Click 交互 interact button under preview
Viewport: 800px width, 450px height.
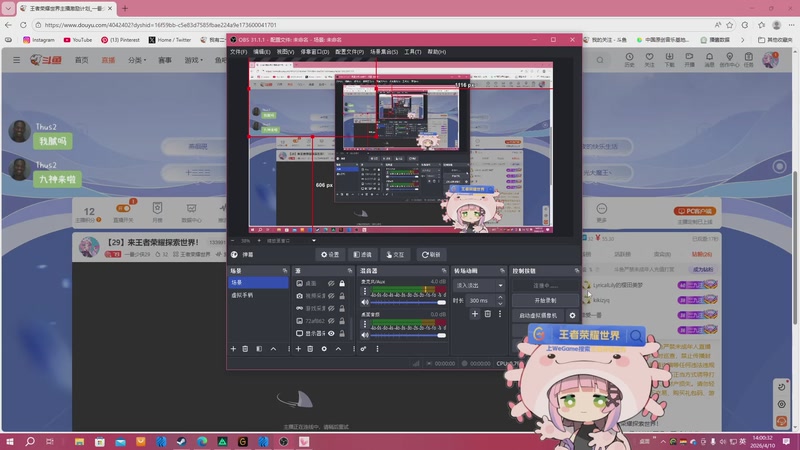[x=395, y=255]
